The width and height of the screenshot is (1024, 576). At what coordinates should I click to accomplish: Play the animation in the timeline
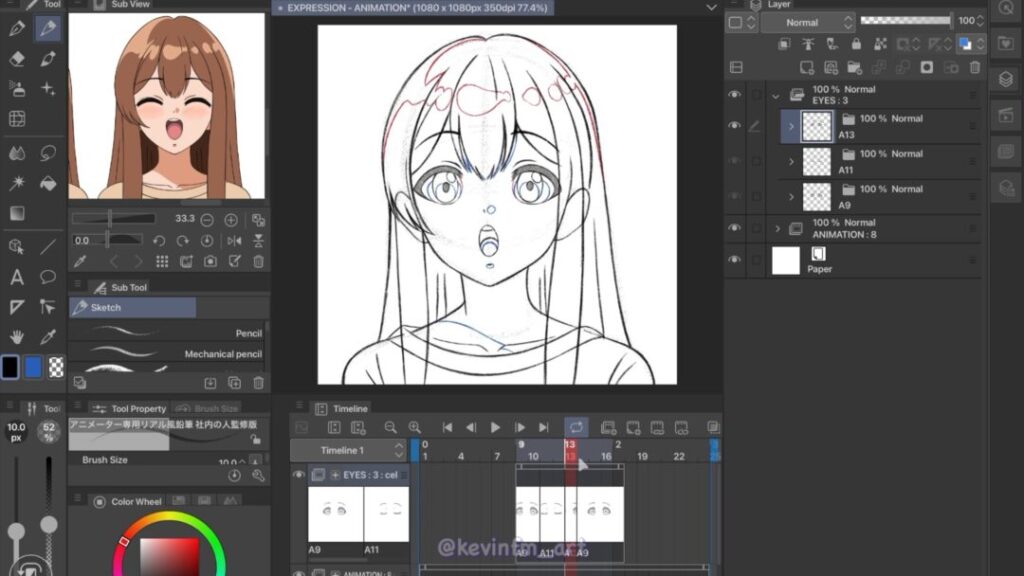(x=495, y=427)
